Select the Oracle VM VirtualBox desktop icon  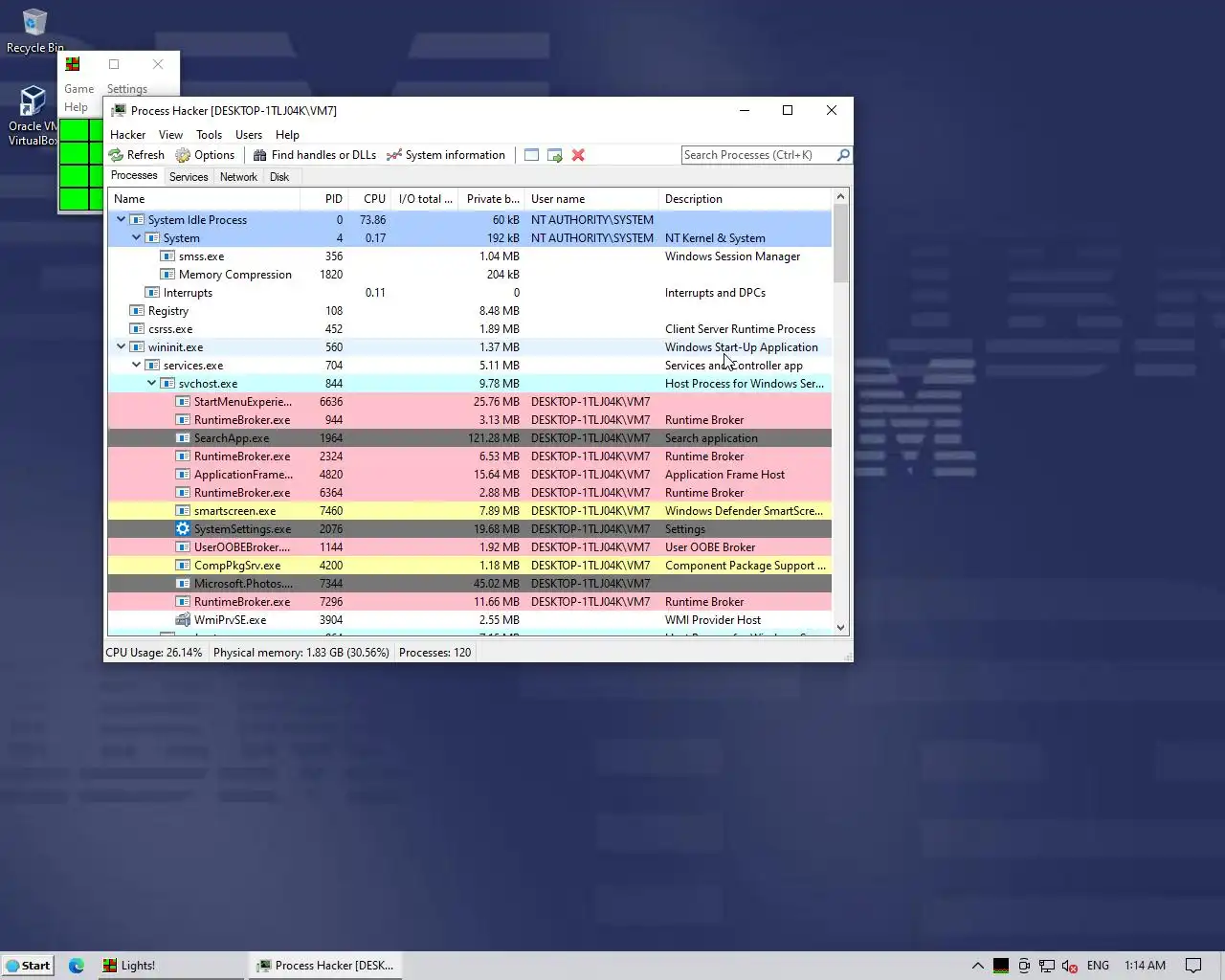[33, 116]
